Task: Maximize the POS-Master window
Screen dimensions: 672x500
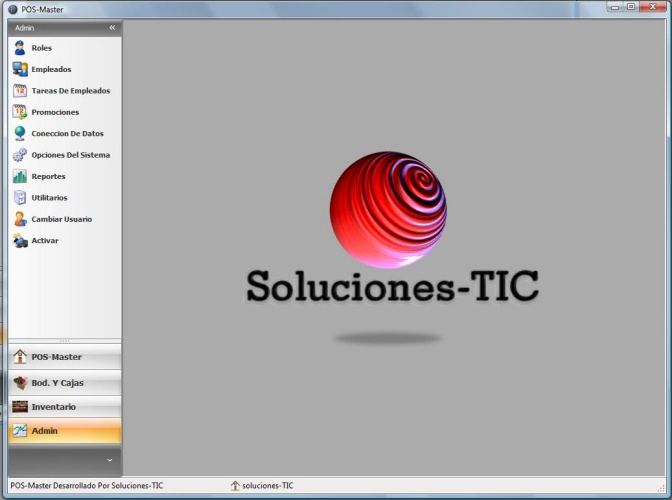Action: (631, 6)
